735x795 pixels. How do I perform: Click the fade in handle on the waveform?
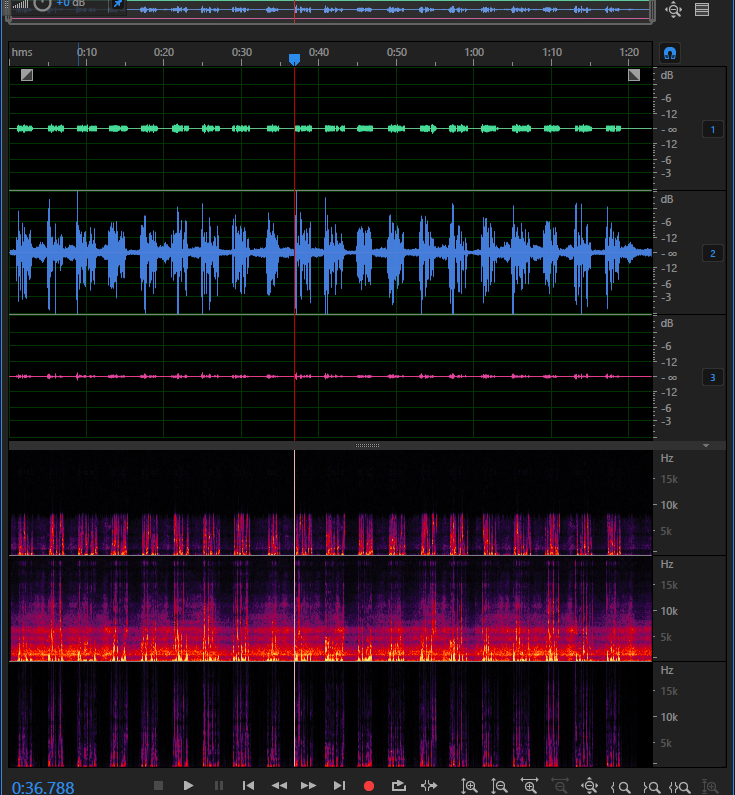[27, 75]
